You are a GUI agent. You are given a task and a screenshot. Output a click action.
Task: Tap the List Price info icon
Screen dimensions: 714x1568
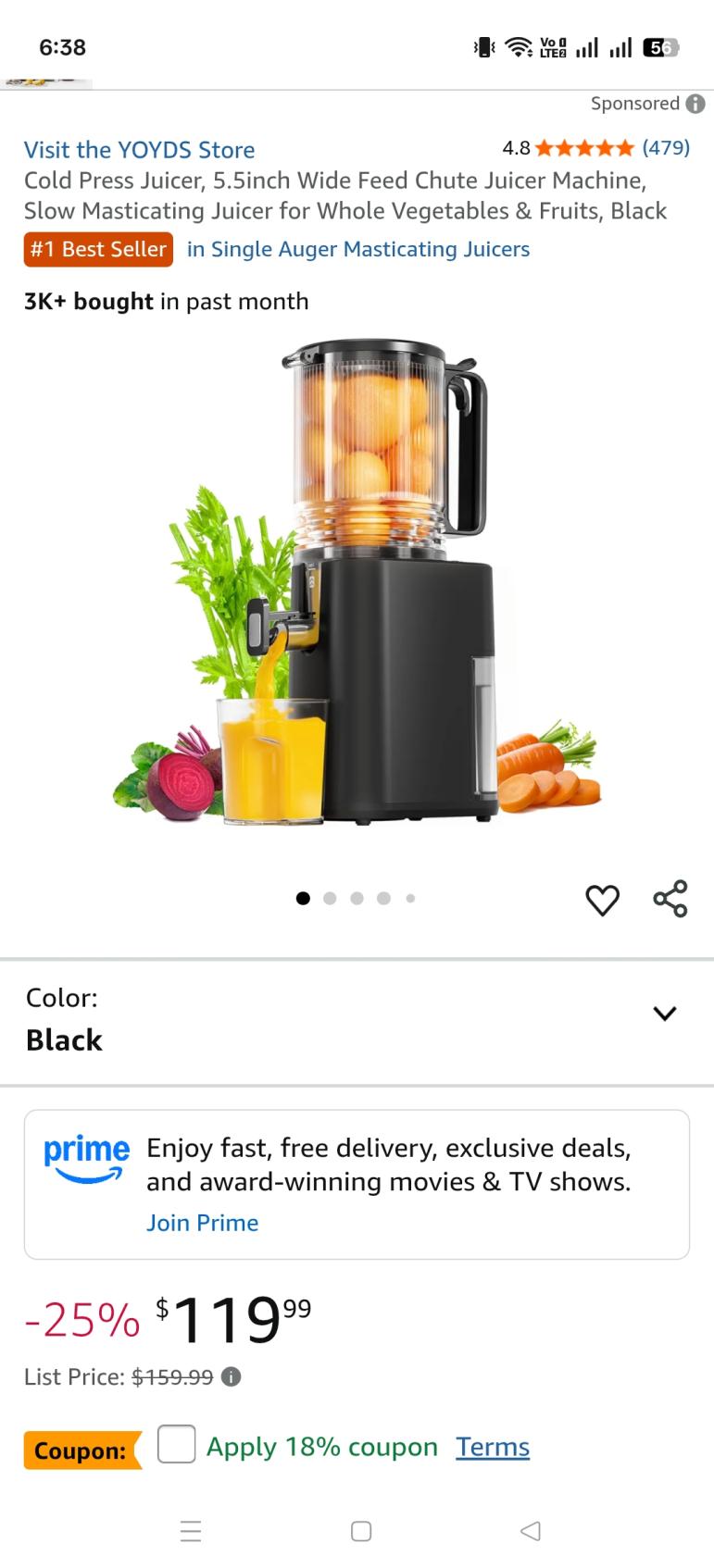click(232, 1376)
